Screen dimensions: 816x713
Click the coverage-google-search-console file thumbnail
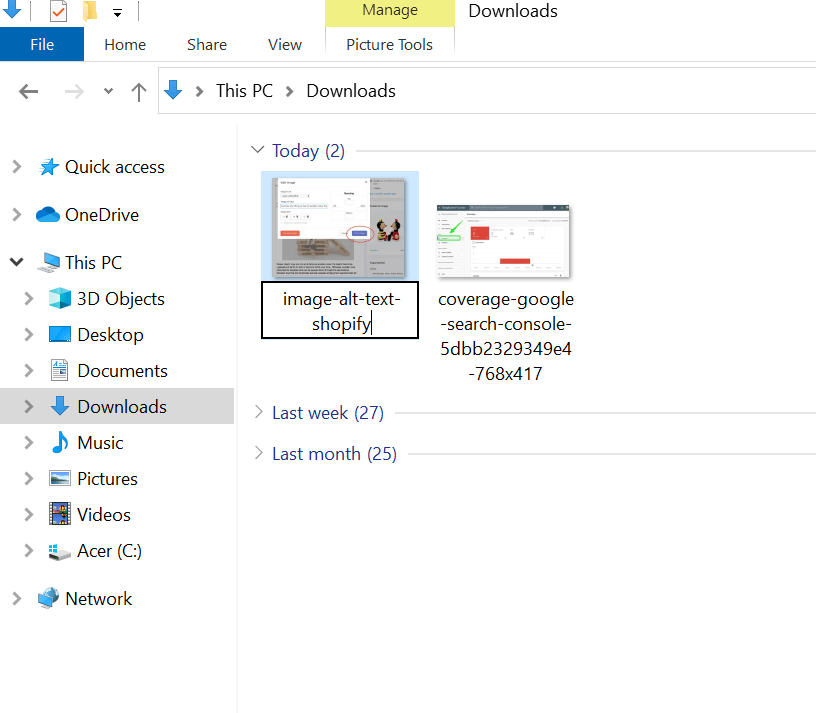click(503, 240)
